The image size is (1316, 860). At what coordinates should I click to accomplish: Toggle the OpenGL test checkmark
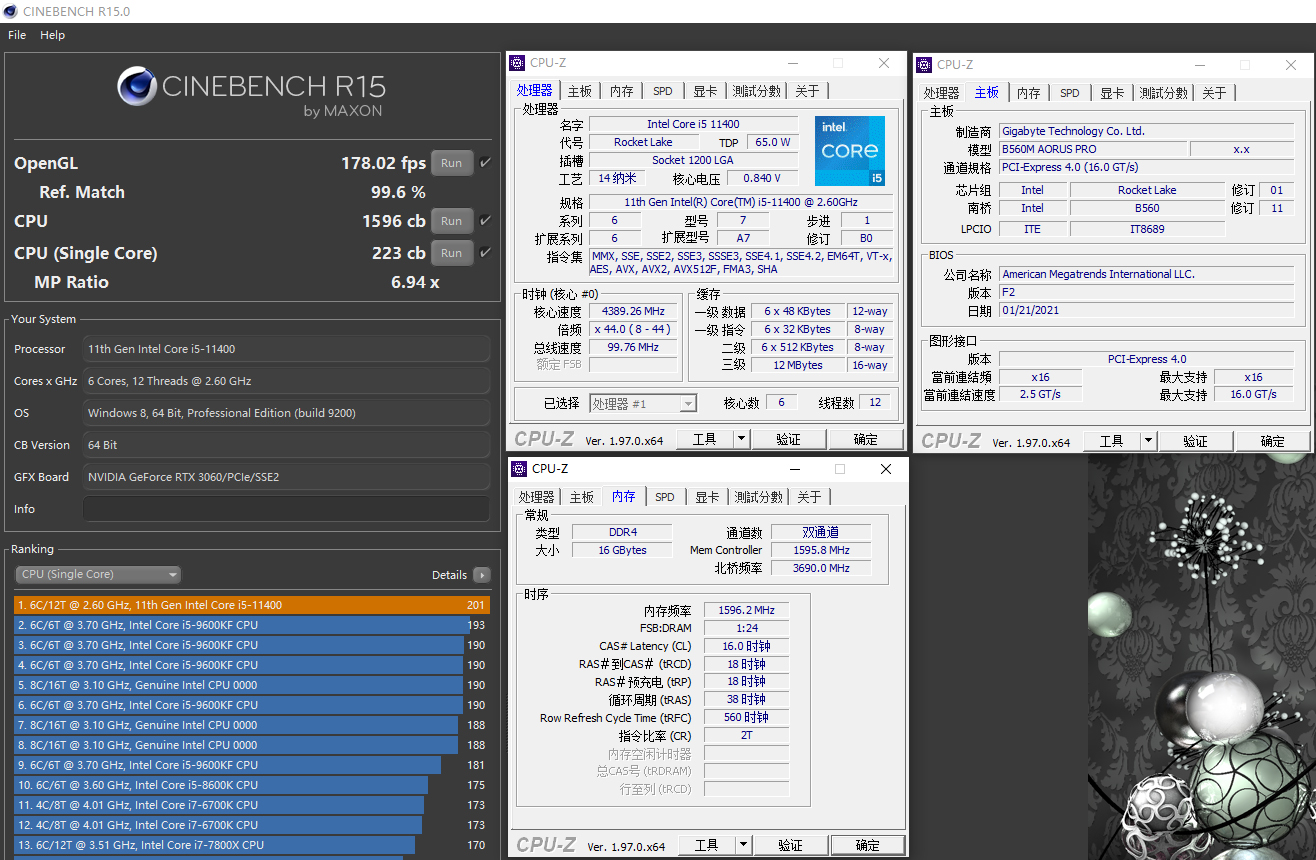click(486, 163)
